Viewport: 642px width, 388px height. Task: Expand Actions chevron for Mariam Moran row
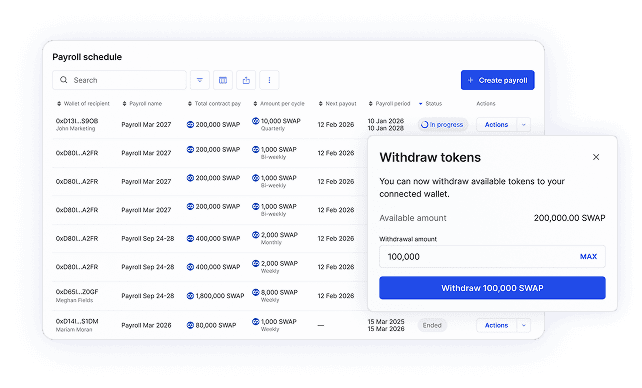tap(524, 325)
